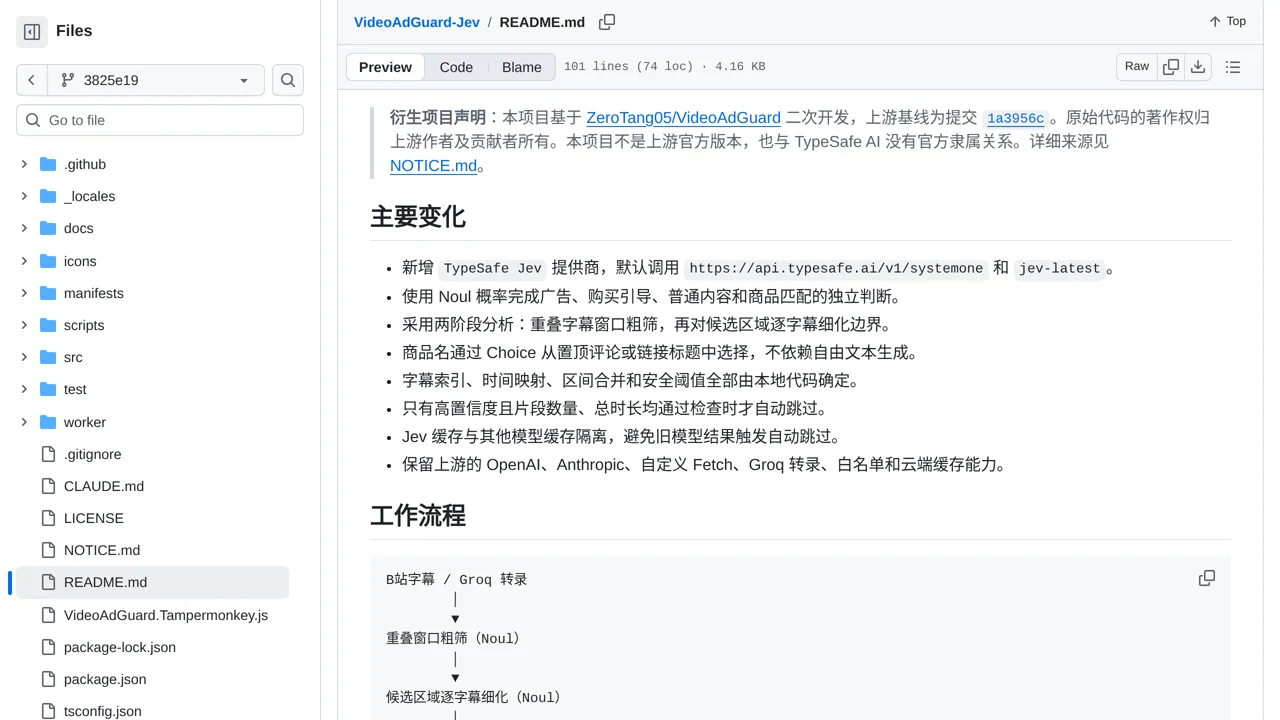
Task: Follow the ZeroTang05/VideoAdGuard upstream link
Action: tap(683, 117)
